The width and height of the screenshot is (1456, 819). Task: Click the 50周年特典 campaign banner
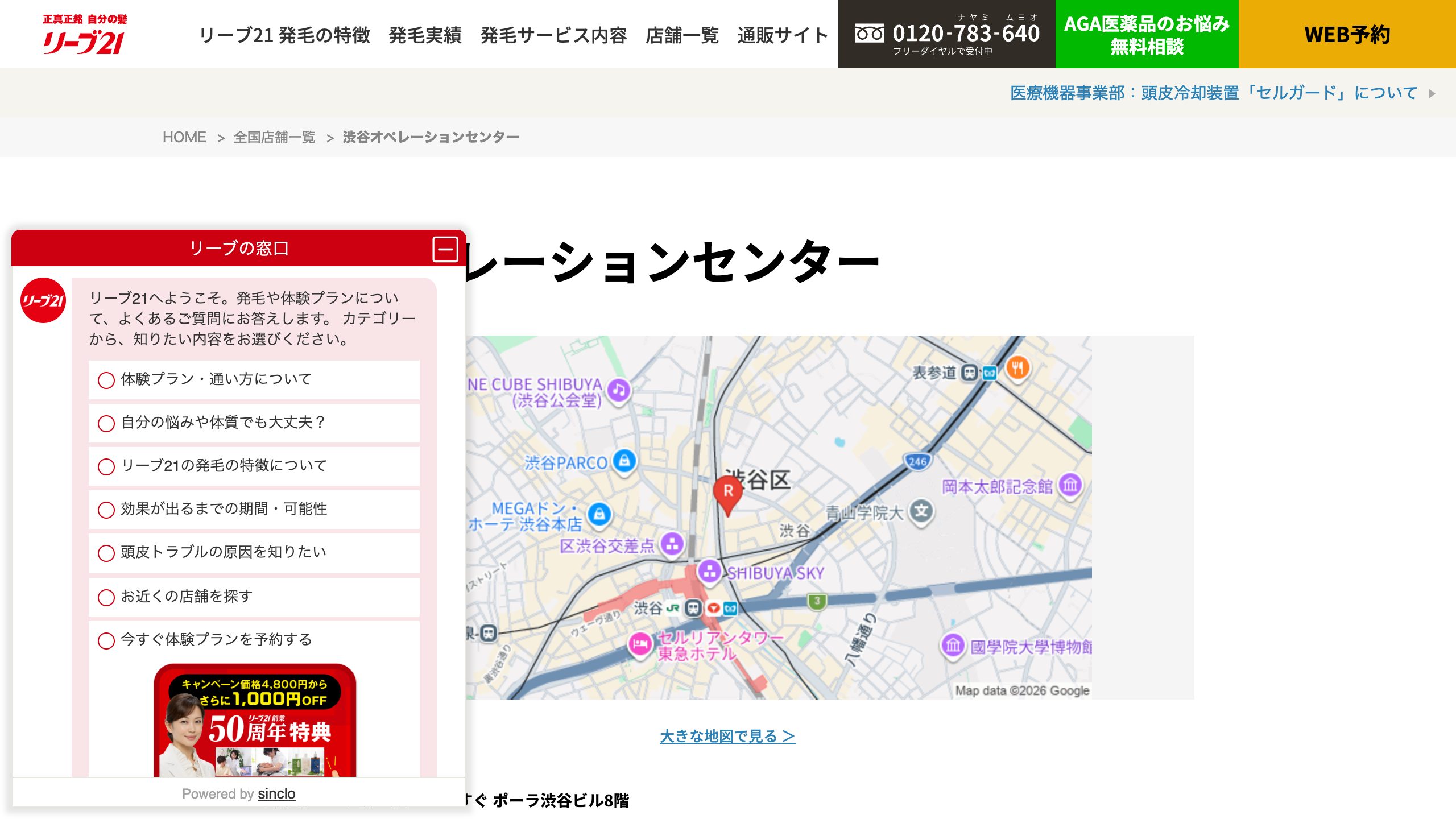(x=255, y=720)
